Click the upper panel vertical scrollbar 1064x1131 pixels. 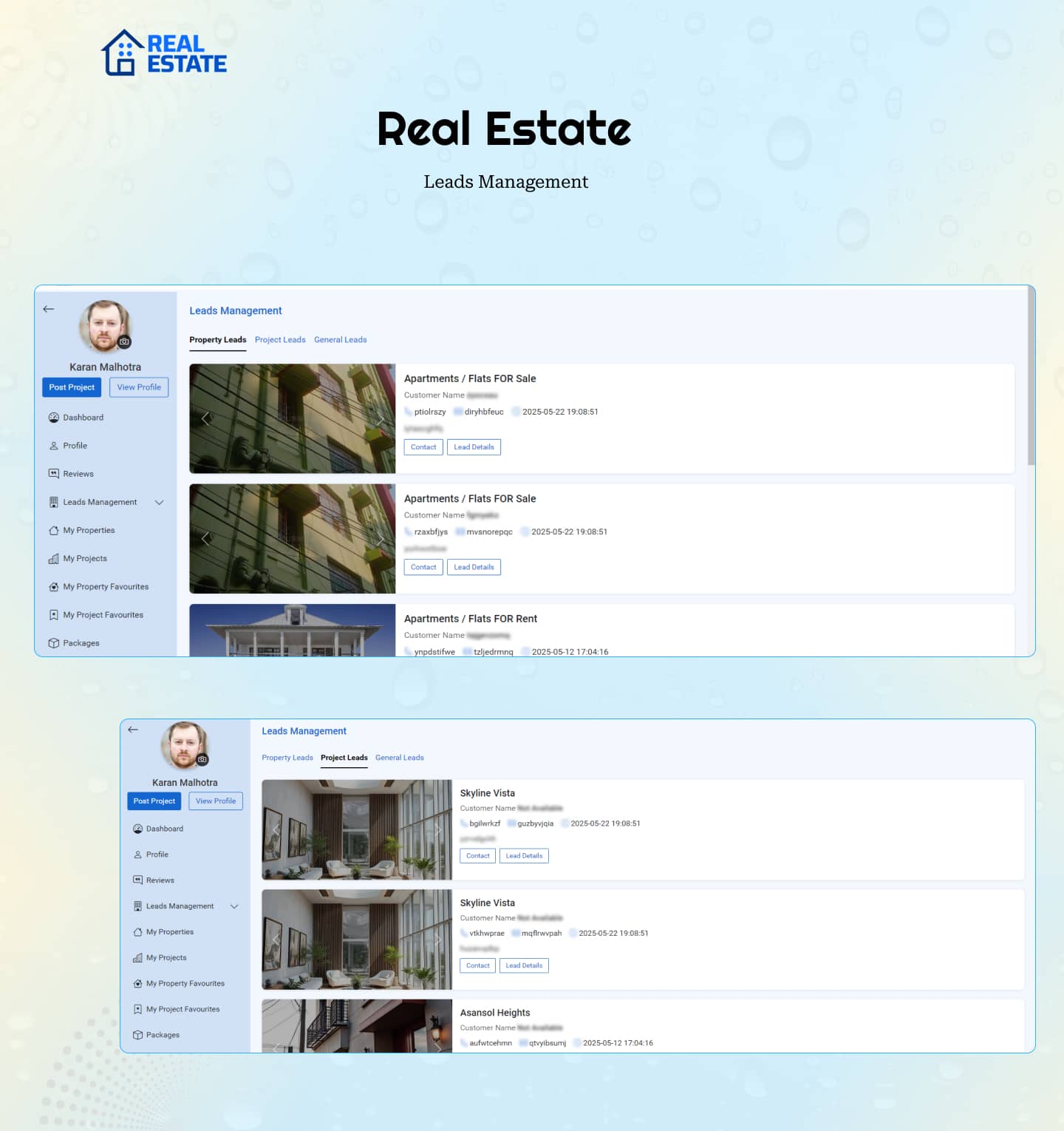click(x=1031, y=376)
